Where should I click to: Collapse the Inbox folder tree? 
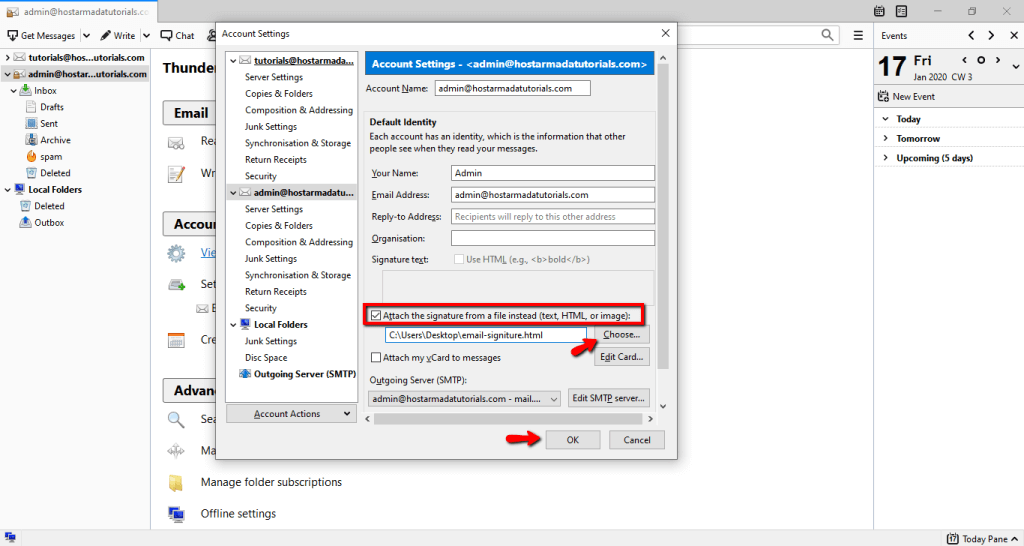coord(13,91)
